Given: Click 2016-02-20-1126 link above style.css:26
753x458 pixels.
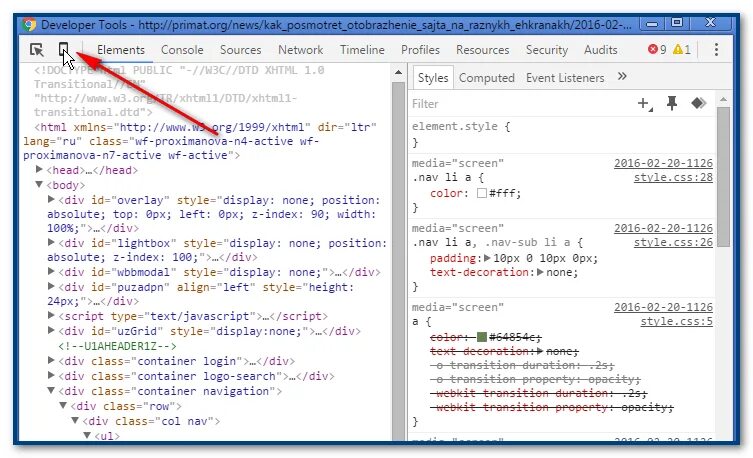Looking at the screenshot, I should tap(663, 228).
